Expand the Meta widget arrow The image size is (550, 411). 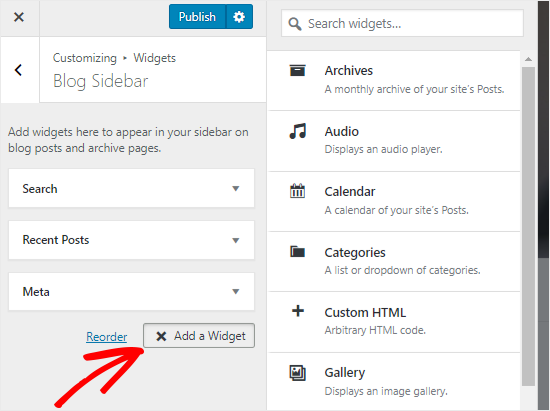coord(236,291)
